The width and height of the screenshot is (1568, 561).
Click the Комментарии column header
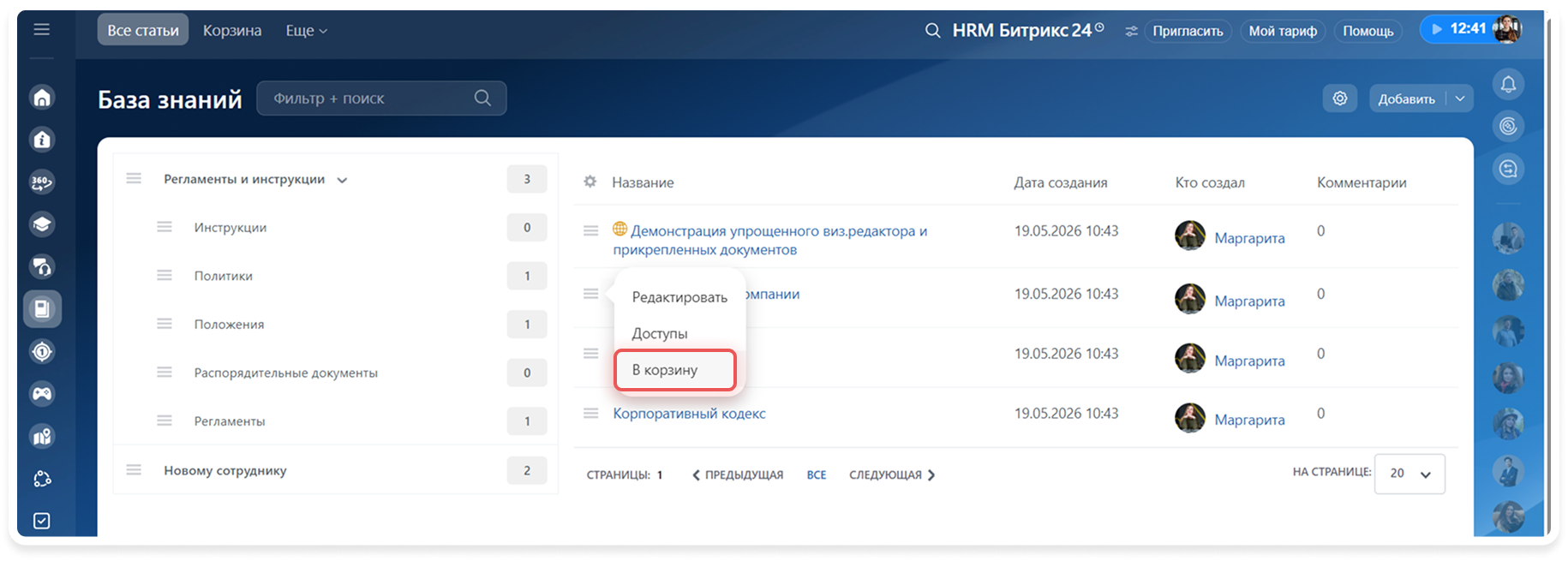1362,182
